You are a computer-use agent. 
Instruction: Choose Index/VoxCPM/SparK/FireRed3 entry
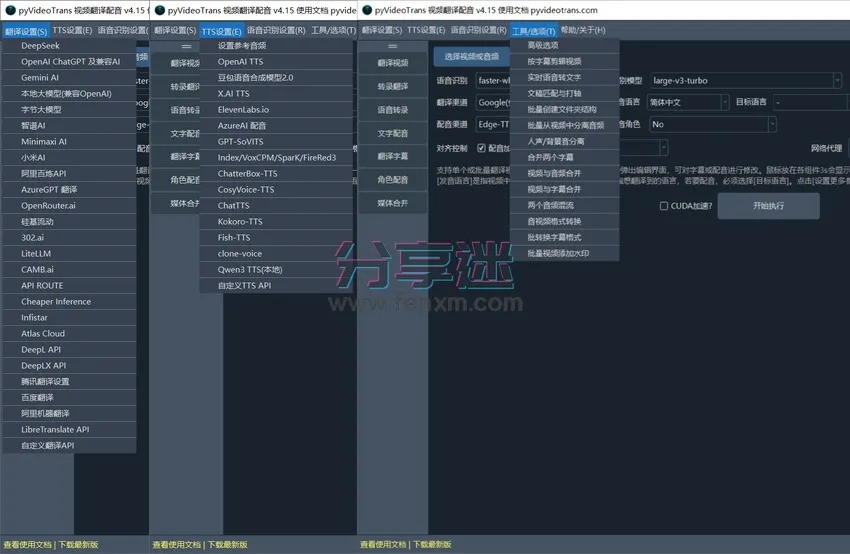click(276, 158)
